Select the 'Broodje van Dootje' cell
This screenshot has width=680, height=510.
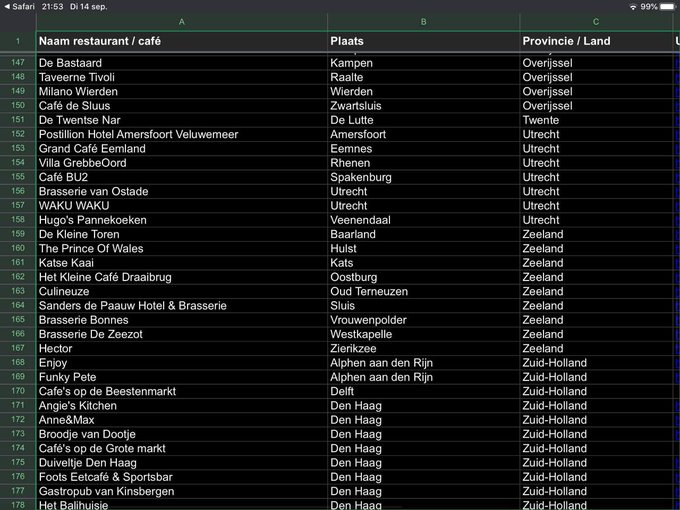182,435
